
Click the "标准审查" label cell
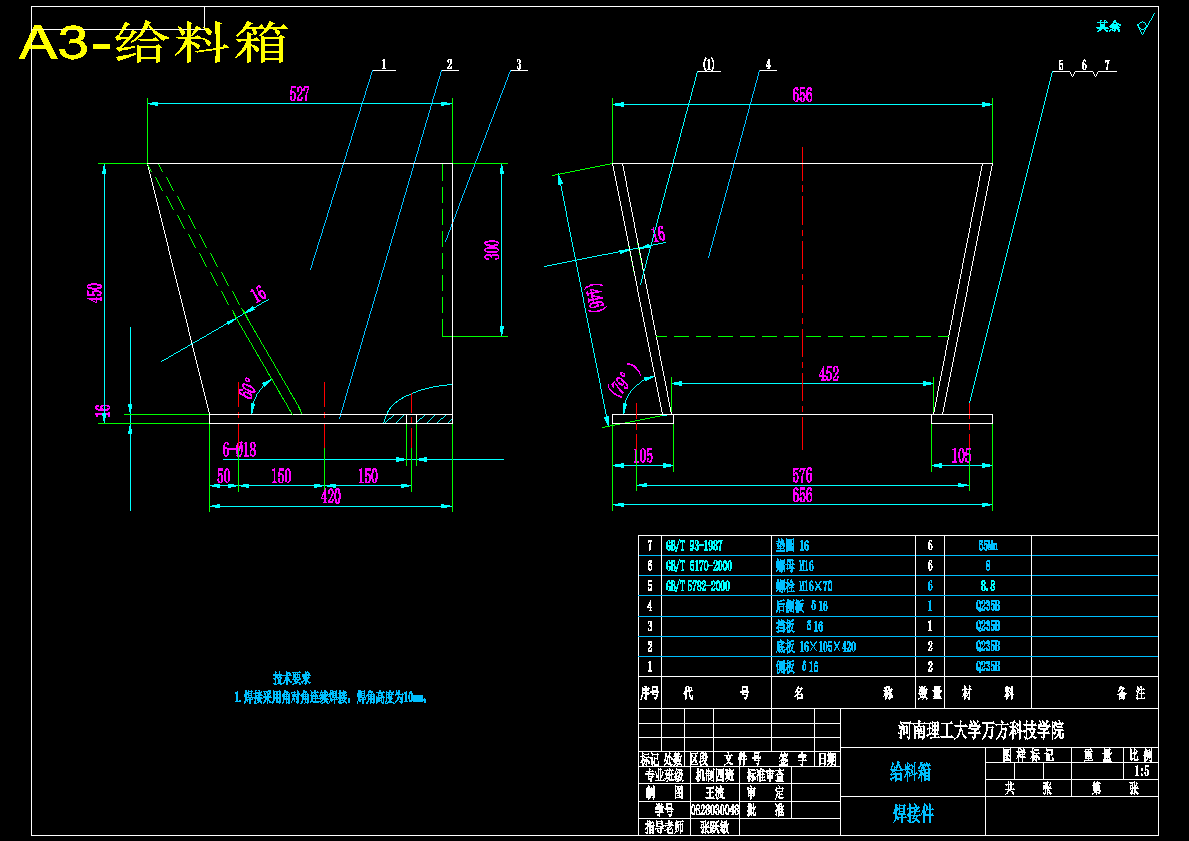pos(765,776)
